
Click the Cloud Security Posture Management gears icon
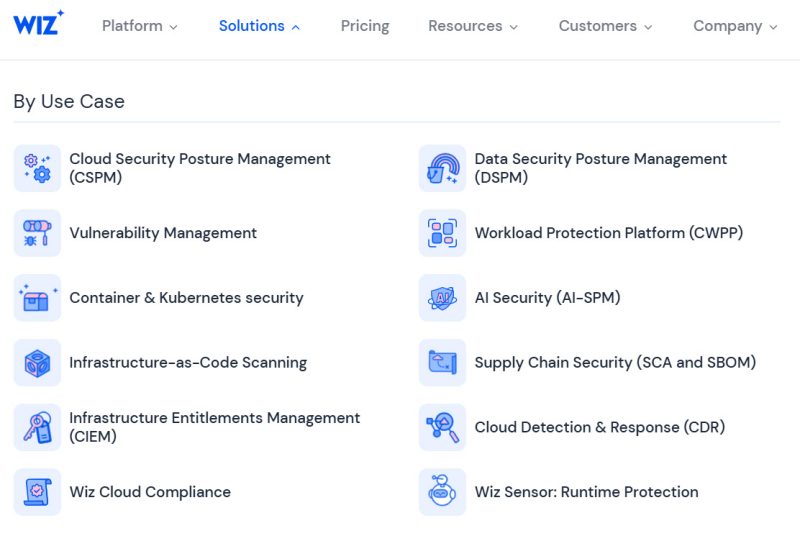(x=37, y=168)
